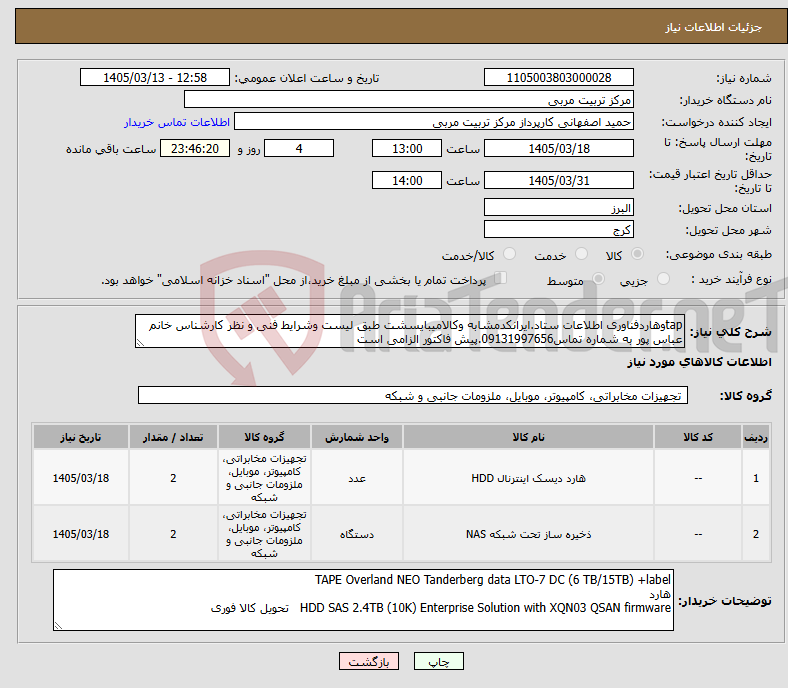Viewport: 788px width, 688px height.
Task: Select the متوسط purchase type radio
Action: pyautogui.click(x=598, y=279)
